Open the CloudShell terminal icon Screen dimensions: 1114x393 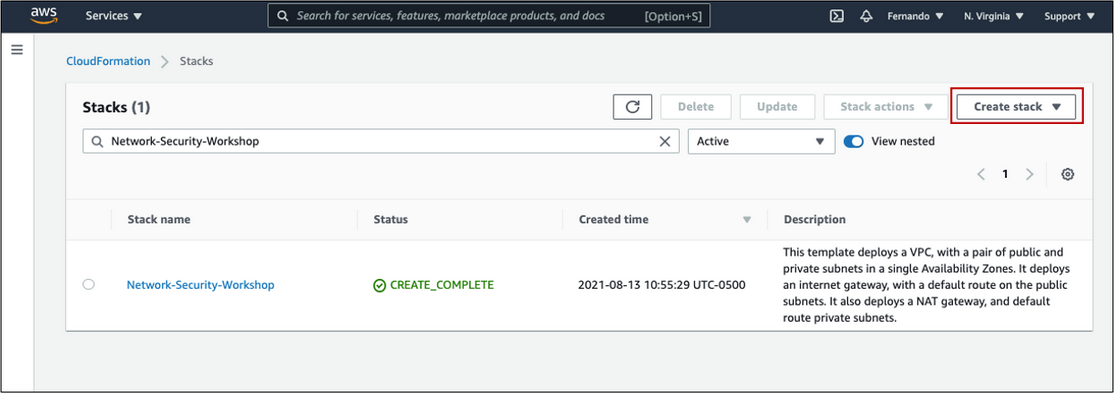point(837,16)
